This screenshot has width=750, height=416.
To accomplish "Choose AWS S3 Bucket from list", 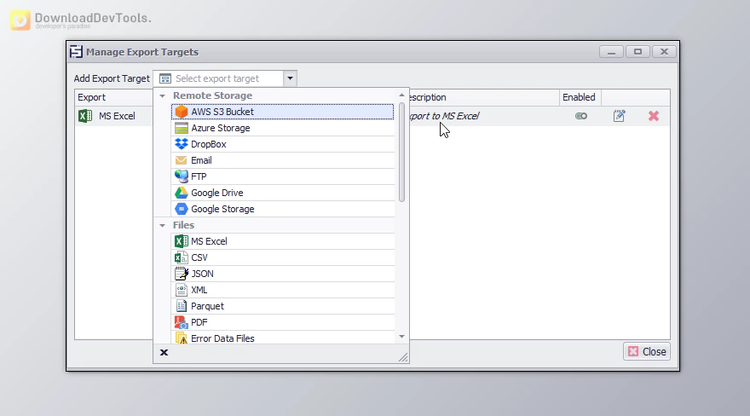I will [x=282, y=111].
